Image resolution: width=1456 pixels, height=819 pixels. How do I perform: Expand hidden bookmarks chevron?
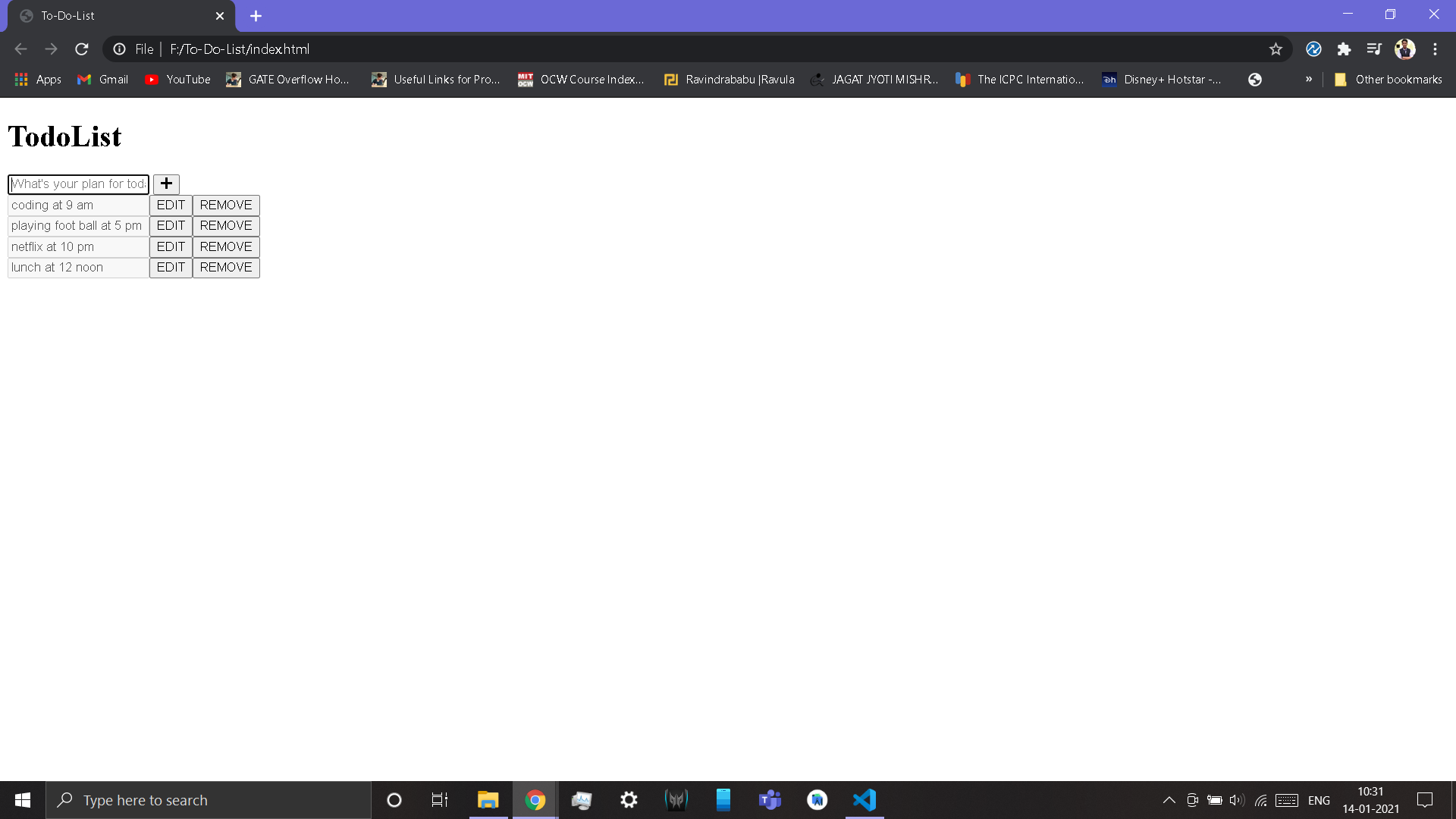(x=1309, y=79)
